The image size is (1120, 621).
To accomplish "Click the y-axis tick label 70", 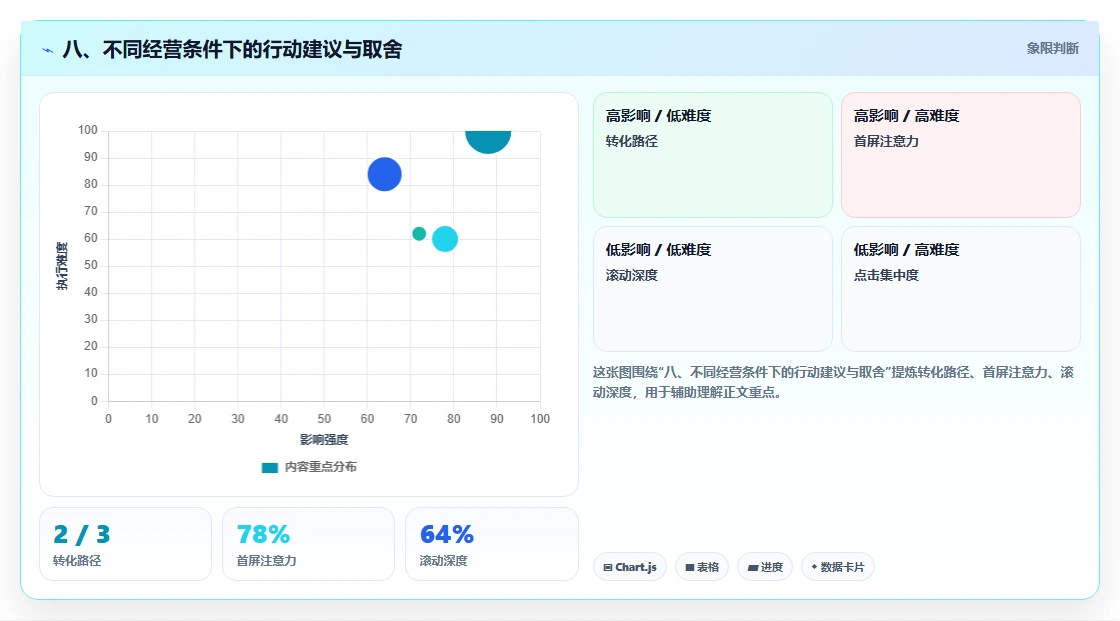I will click(x=91, y=211).
